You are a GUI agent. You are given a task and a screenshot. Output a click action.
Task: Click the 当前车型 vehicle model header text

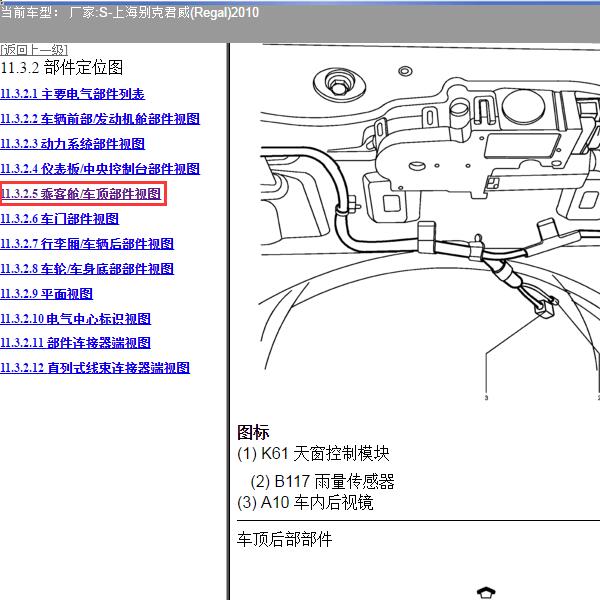pos(129,13)
